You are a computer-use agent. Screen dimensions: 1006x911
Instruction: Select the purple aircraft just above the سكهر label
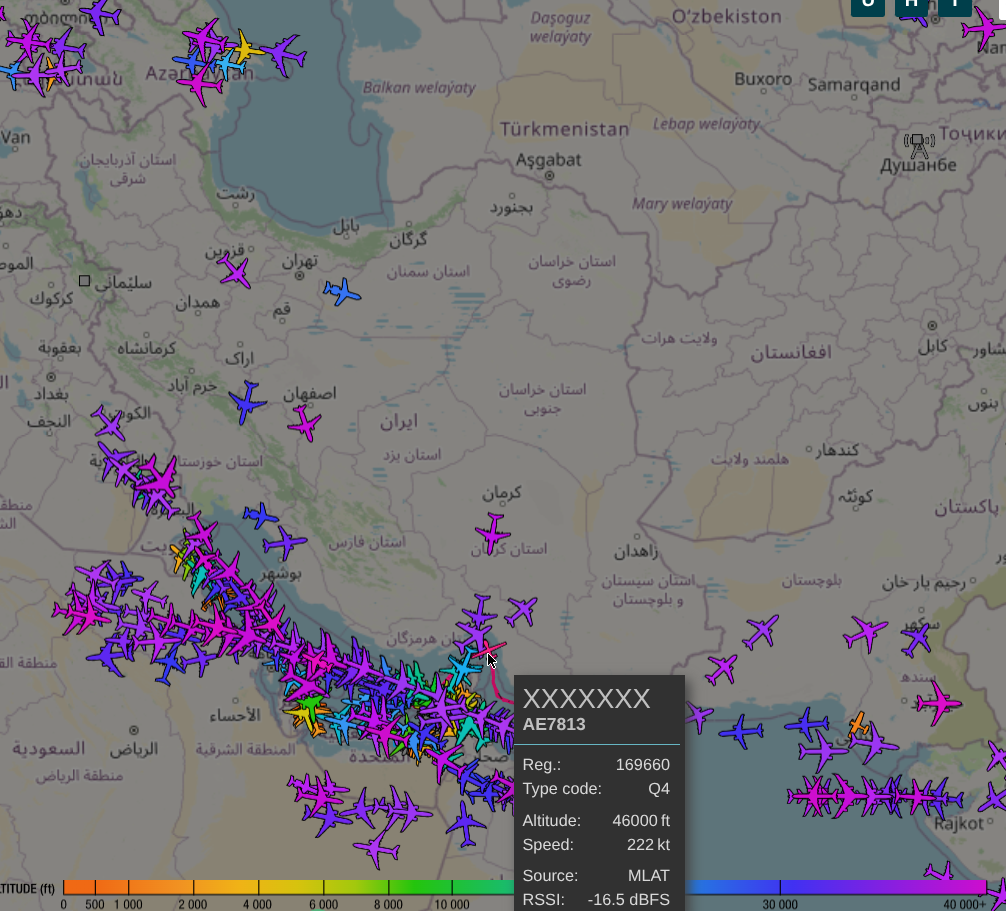coord(916,638)
